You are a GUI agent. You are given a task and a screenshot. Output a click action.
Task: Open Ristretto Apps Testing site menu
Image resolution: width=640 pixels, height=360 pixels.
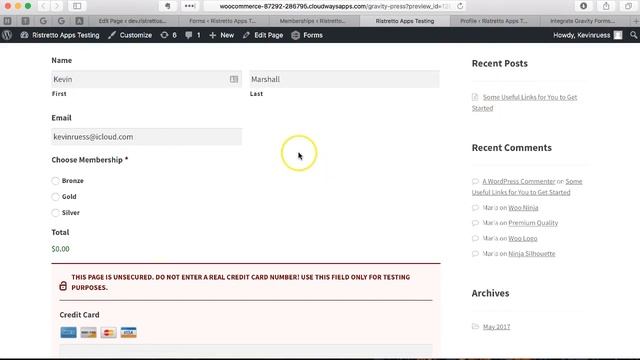pyautogui.click(x=60, y=35)
